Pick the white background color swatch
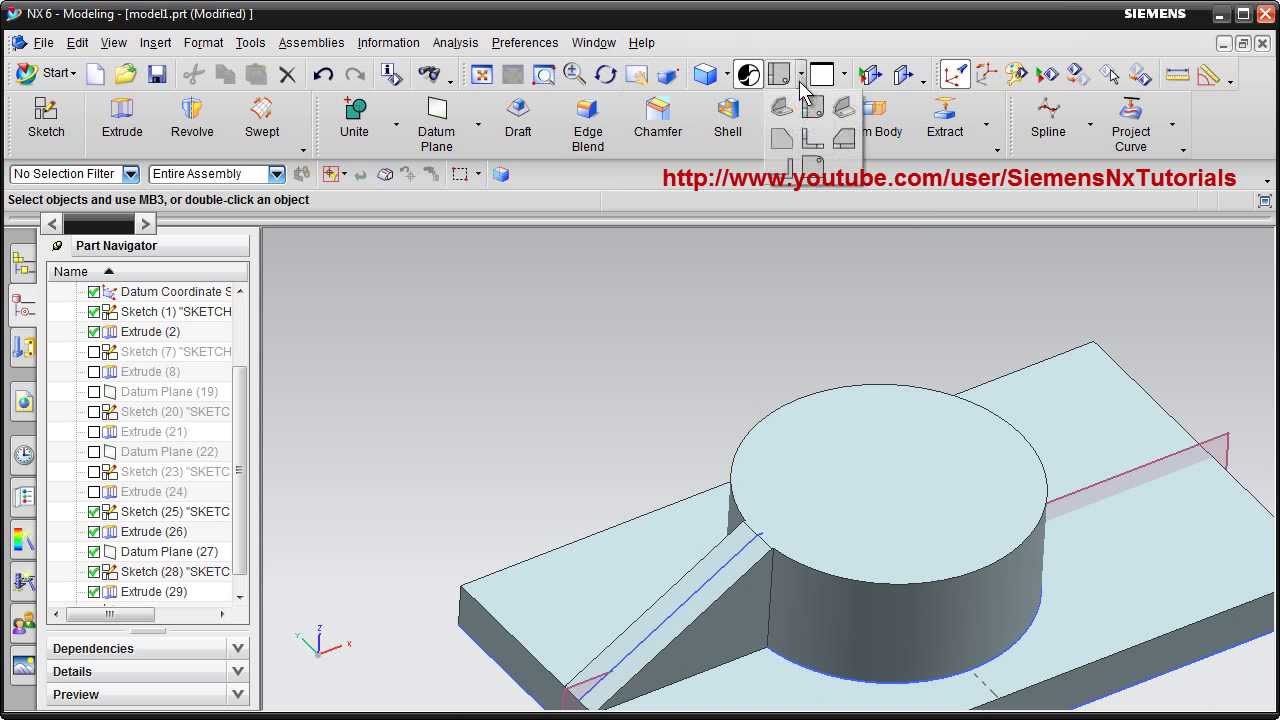Screen dimensions: 1280x720 point(822,74)
